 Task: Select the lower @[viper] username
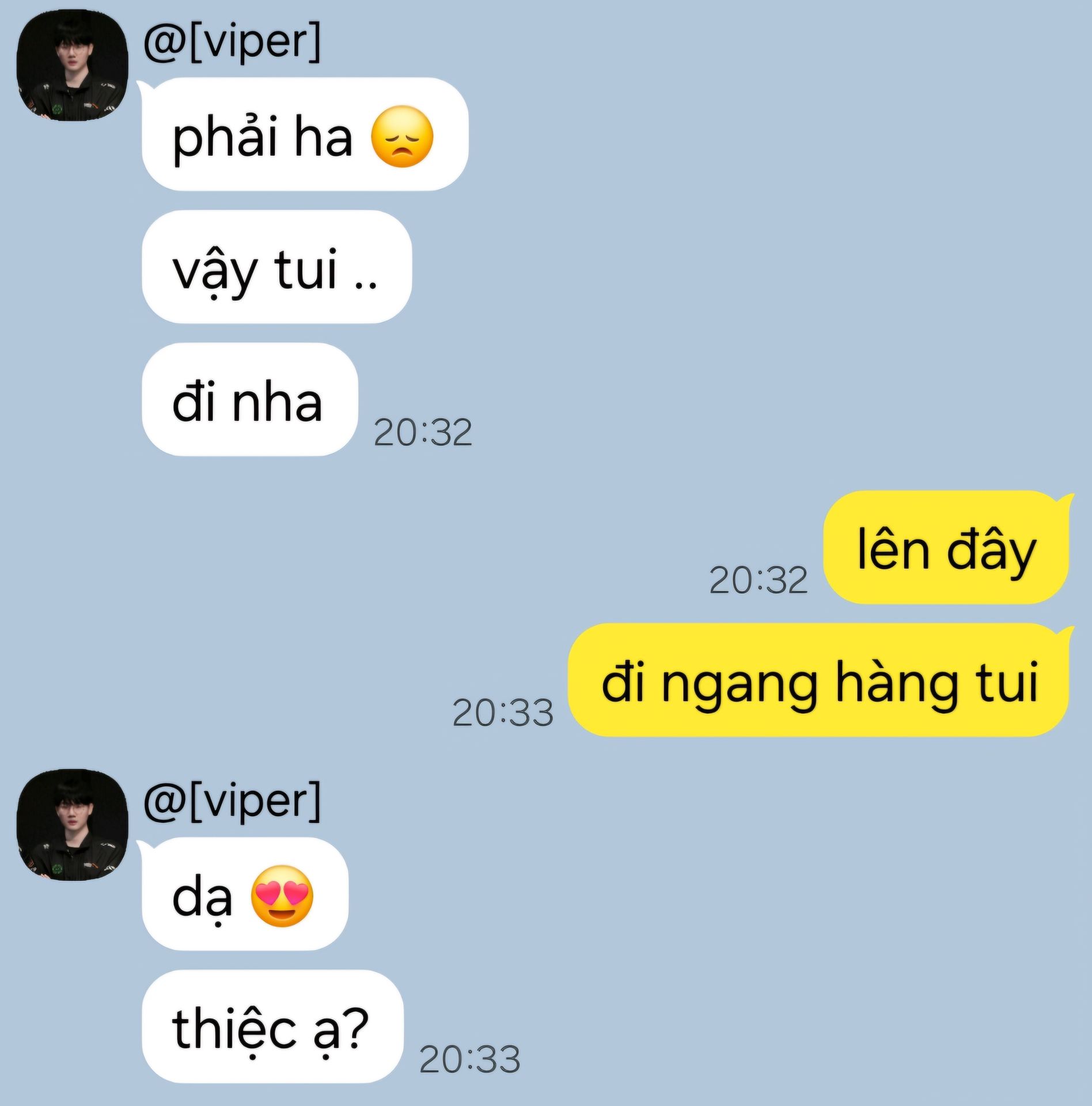[232, 801]
